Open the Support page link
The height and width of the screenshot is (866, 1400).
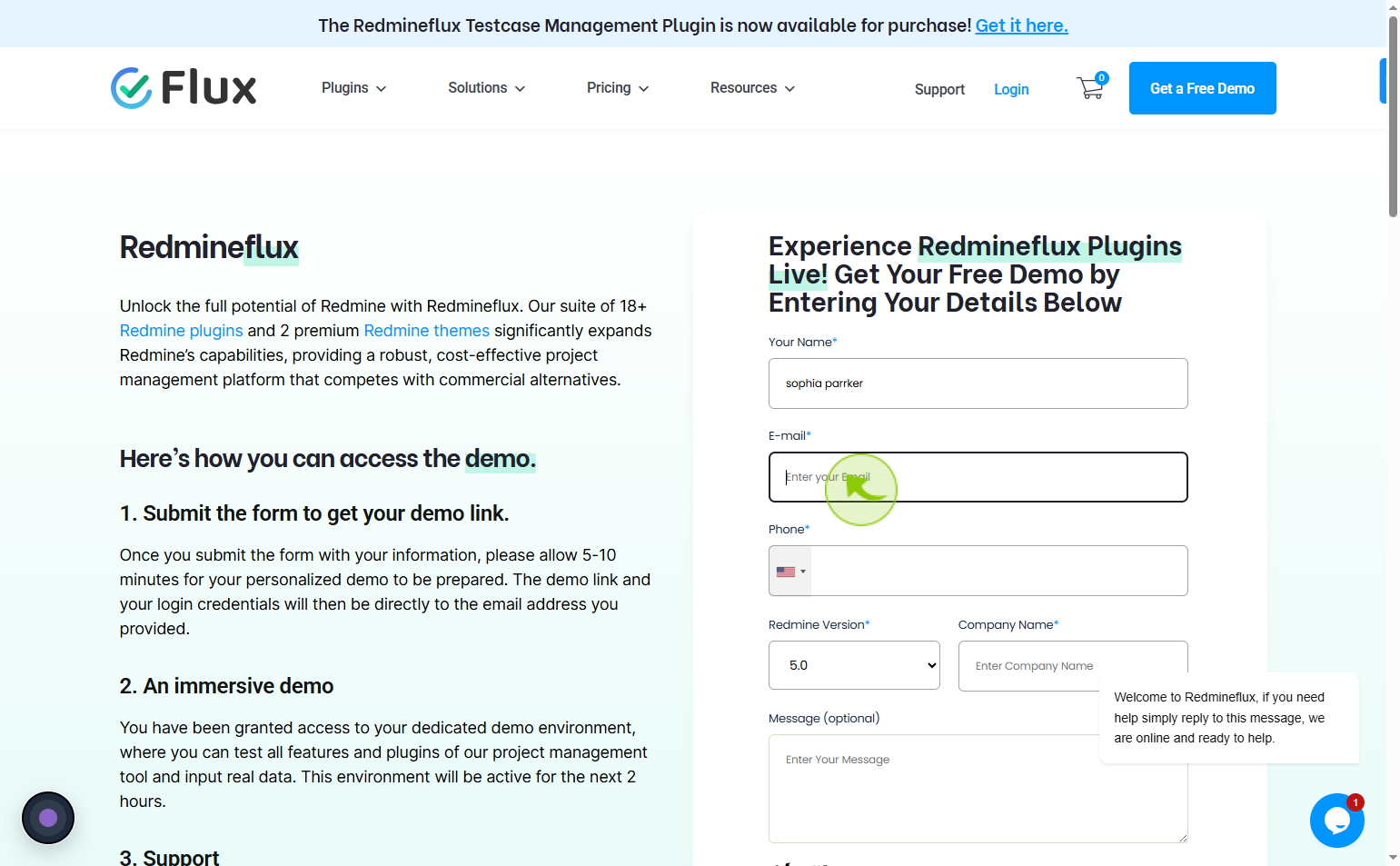[939, 89]
